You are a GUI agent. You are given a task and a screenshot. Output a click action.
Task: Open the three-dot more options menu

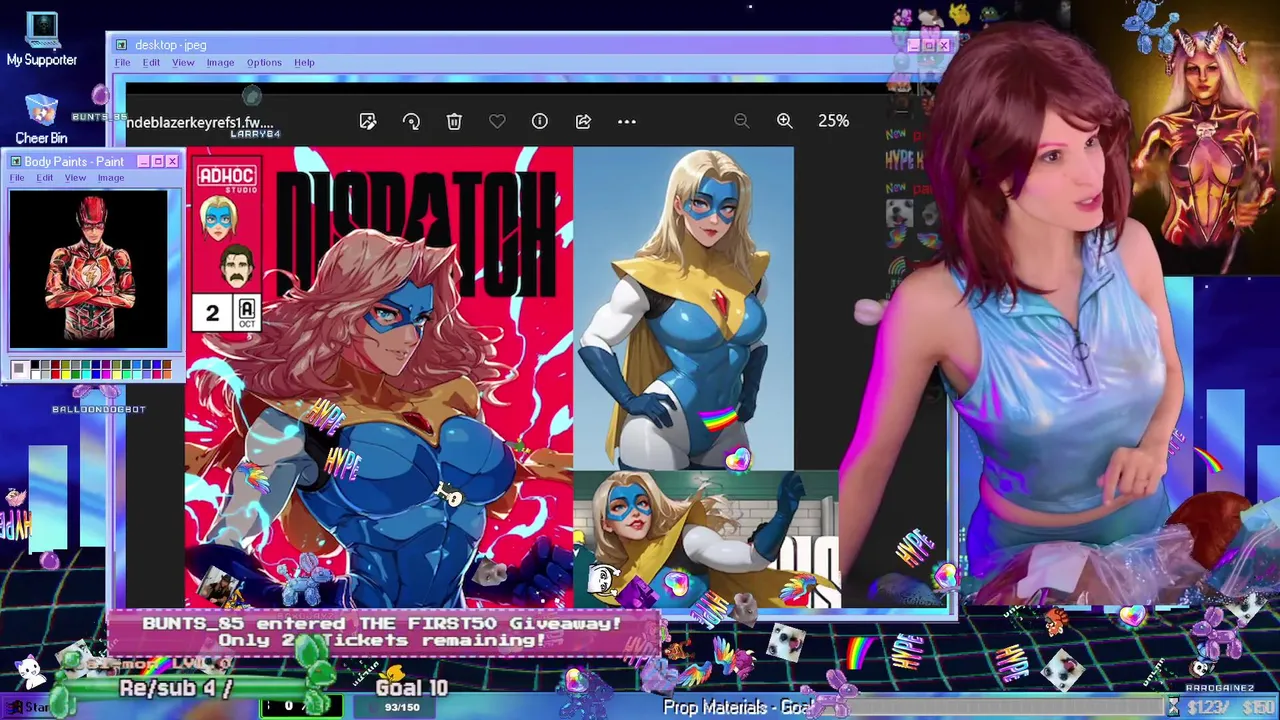[x=627, y=121]
